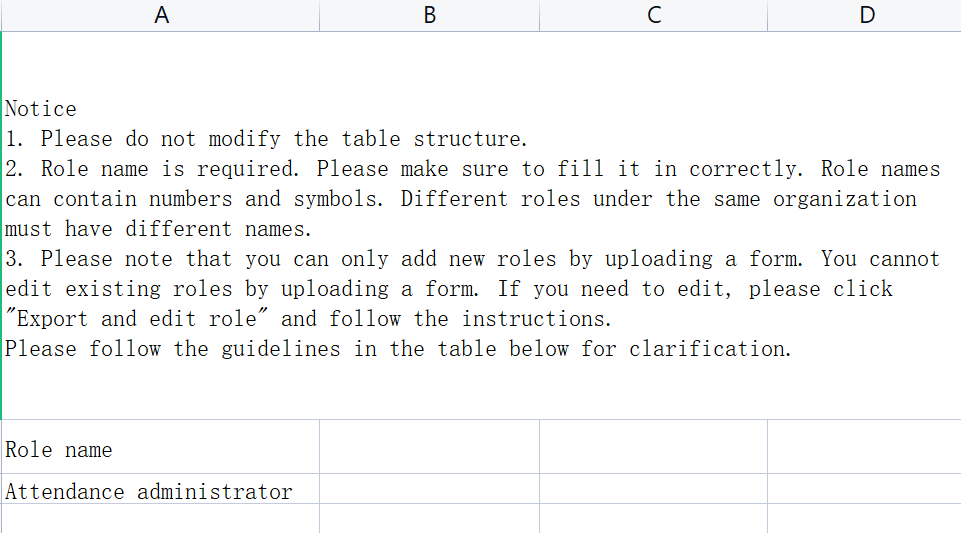Click the divider between column headers B and C
Image resolution: width=961 pixels, height=533 pixels.
[x=540, y=15]
